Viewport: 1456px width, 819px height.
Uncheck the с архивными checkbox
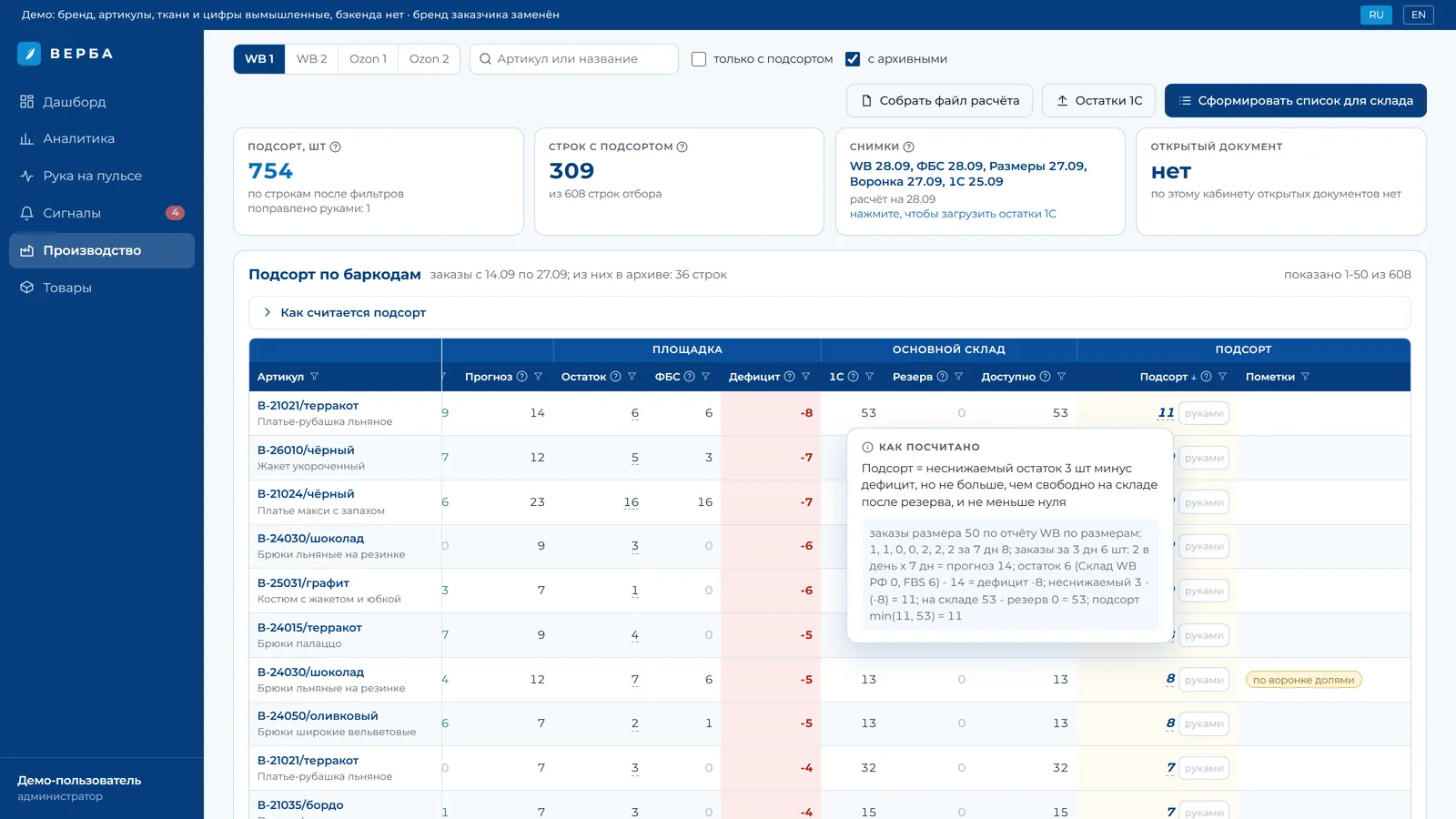pos(853,59)
